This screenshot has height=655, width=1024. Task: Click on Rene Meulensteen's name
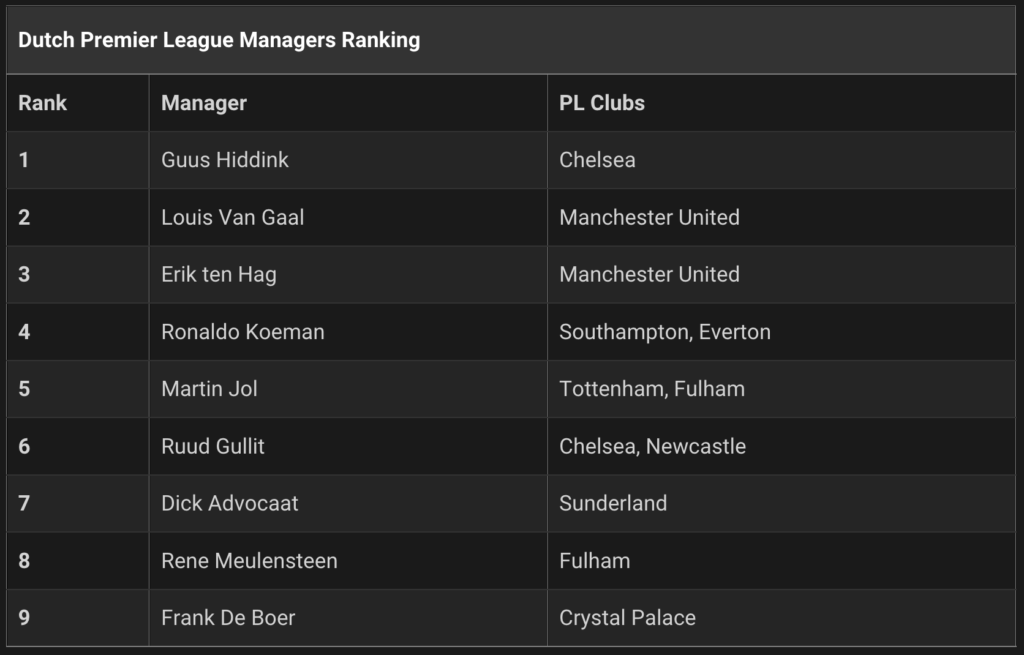coord(249,561)
